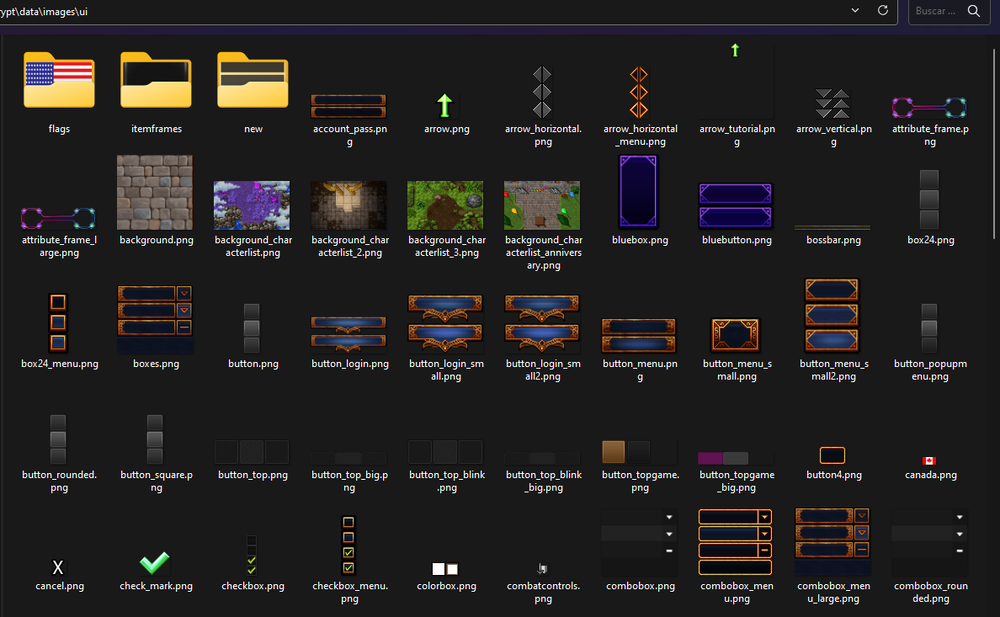
Task: Open the flags folder
Action: click(x=59, y=80)
